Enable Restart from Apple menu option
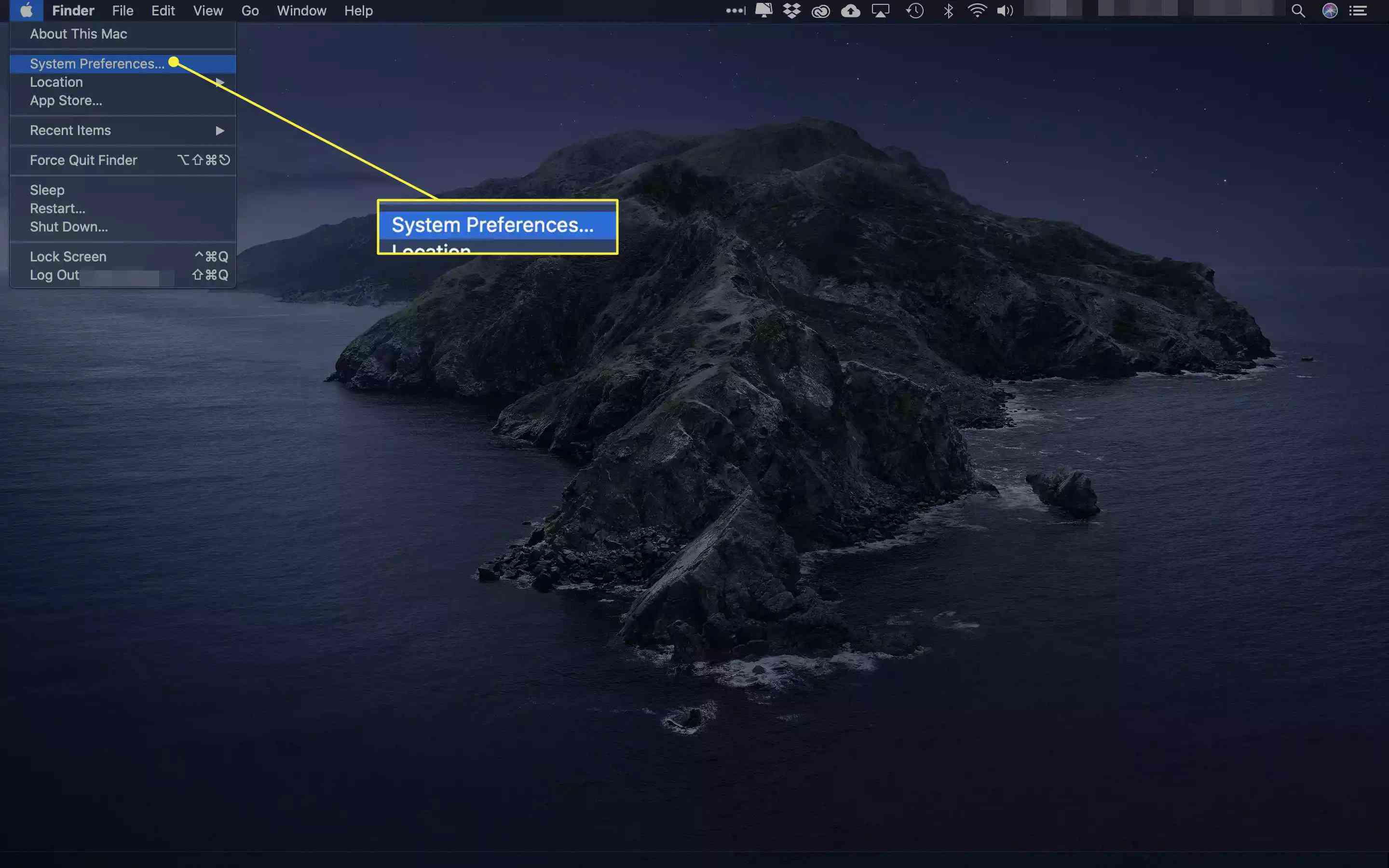The width and height of the screenshot is (1389, 868). click(57, 208)
